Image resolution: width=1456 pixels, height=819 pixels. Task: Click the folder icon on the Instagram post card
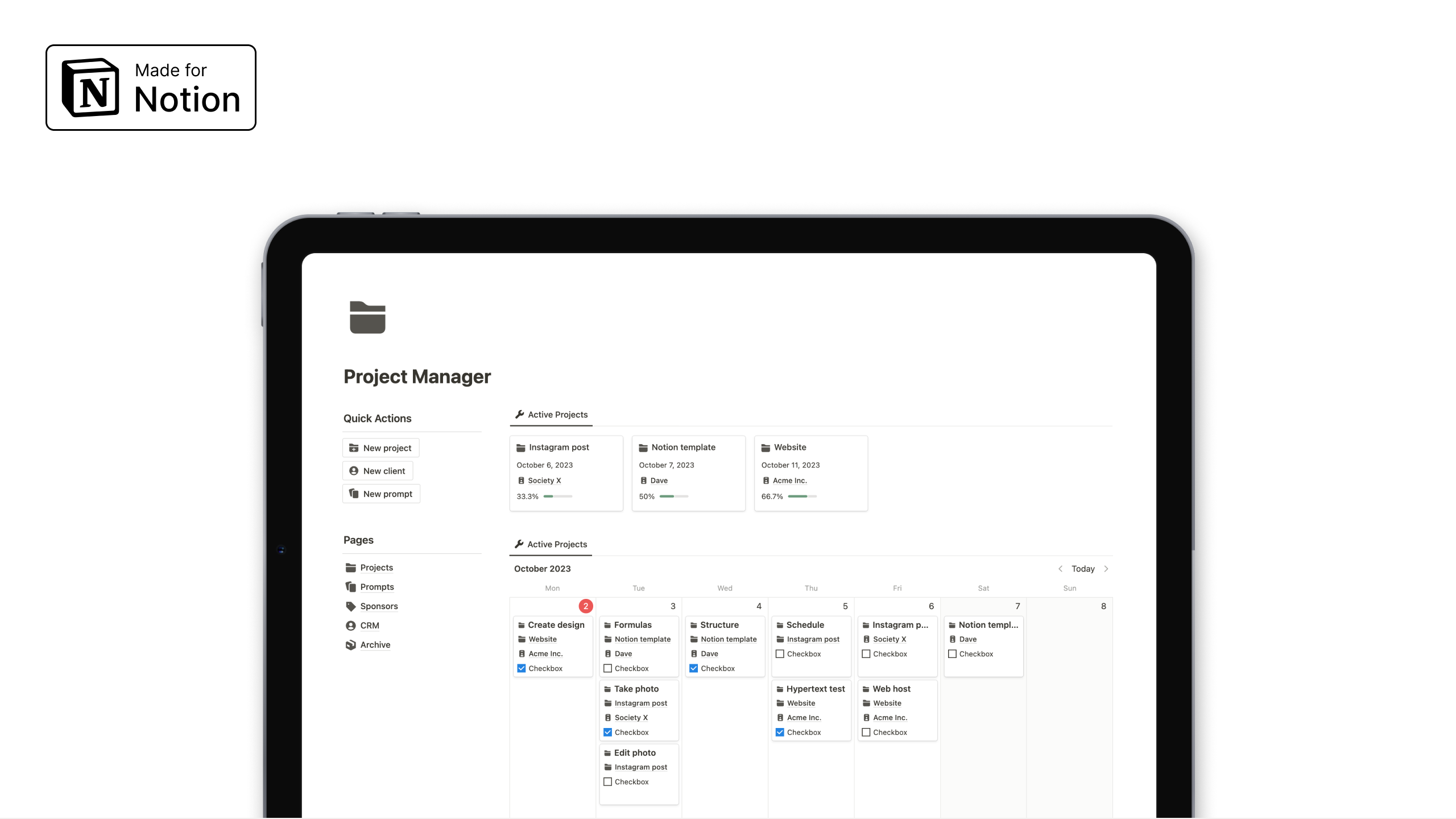tap(521, 447)
